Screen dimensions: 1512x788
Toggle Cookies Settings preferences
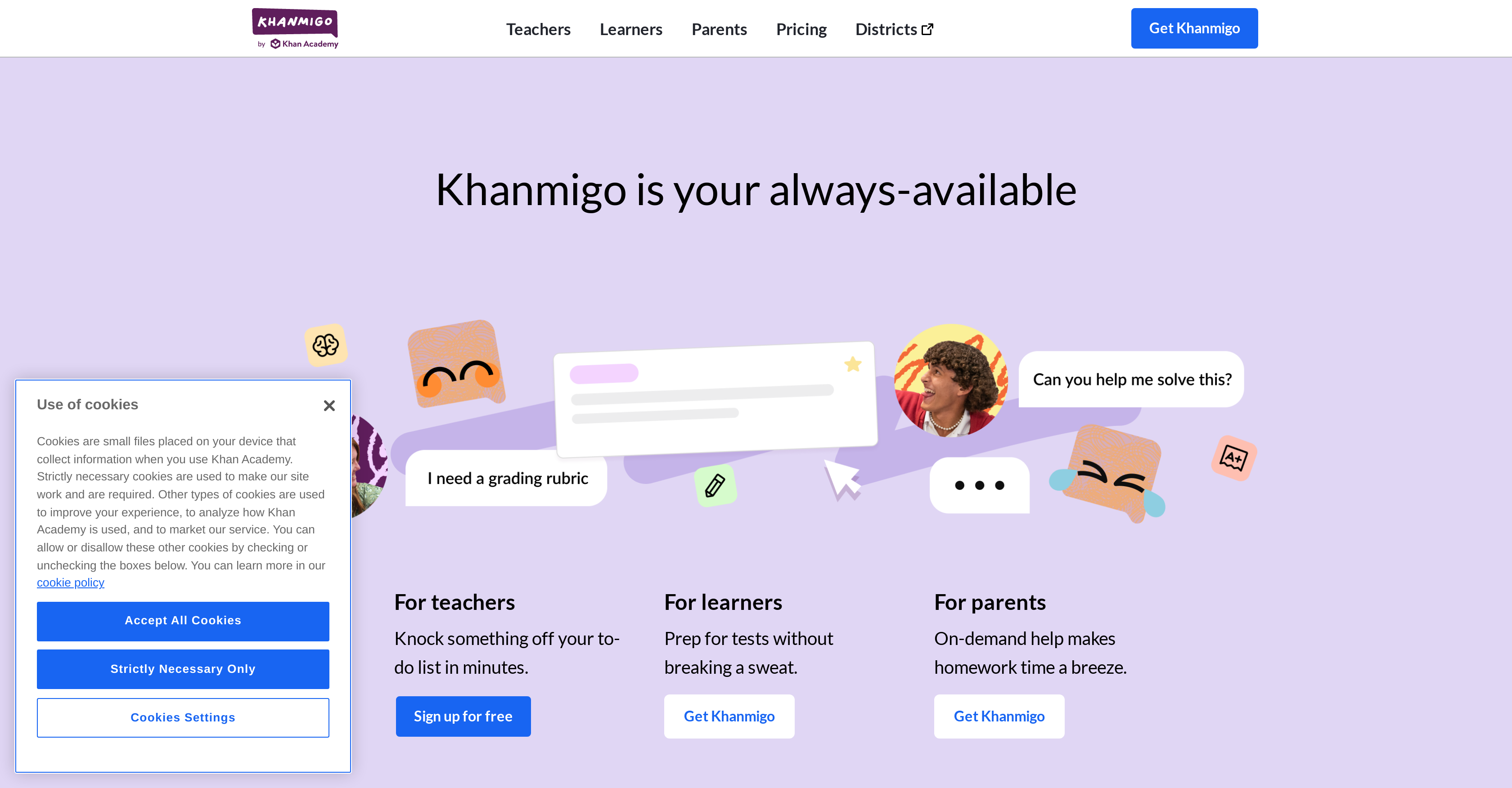pyautogui.click(x=183, y=717)
